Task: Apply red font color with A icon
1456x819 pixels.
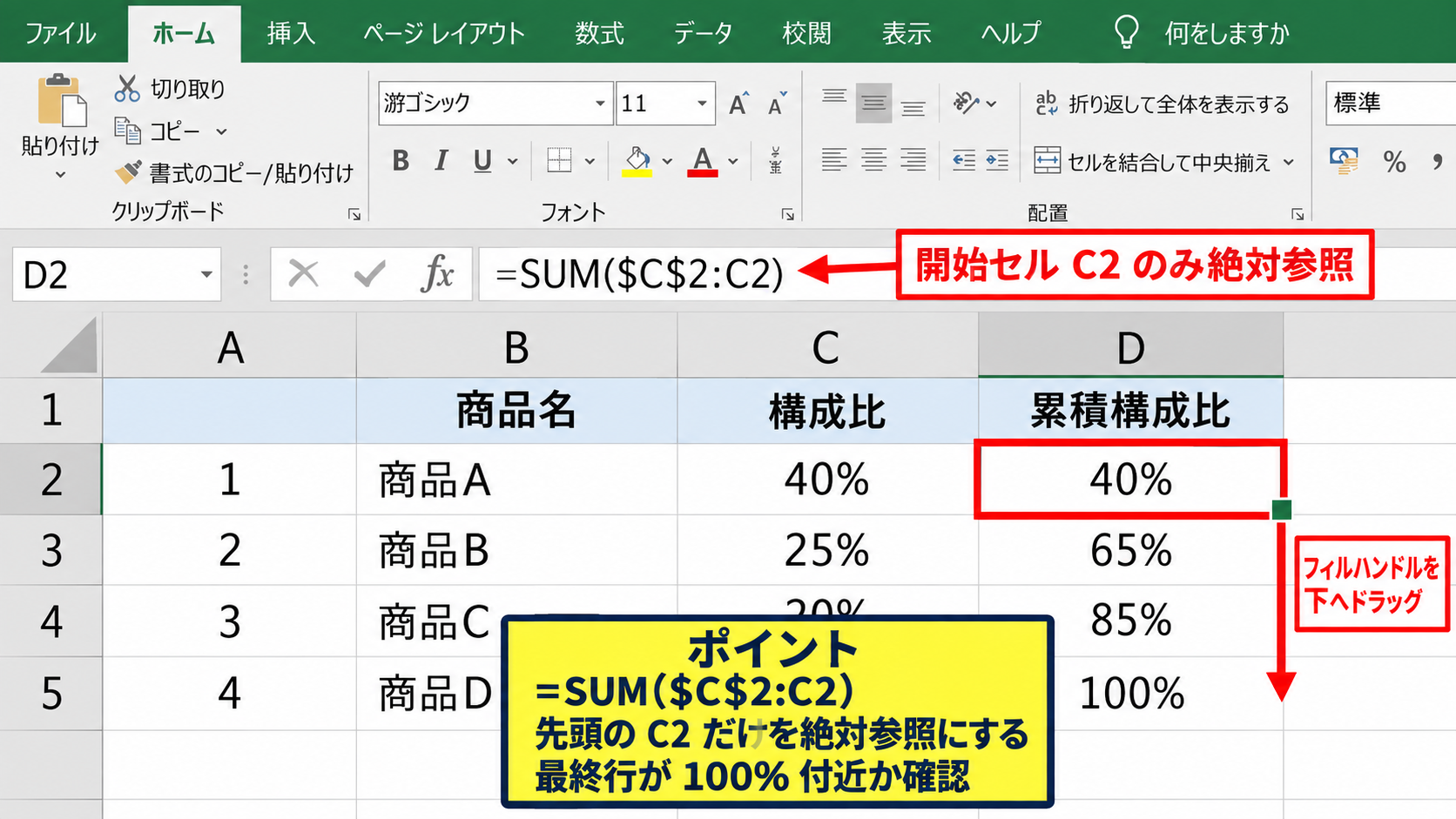Action: [703, 161]
